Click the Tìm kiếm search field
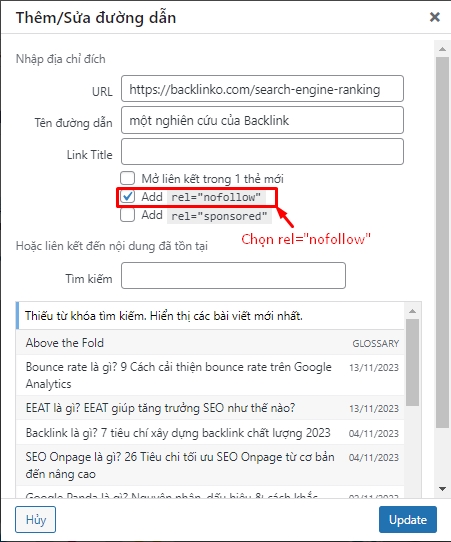Image resolution: width=451 pixels, height=542 pixels. click(233, 275)
